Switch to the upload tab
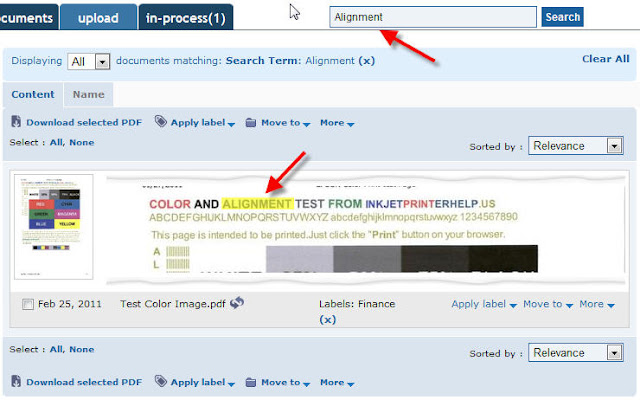 click(98, 18)
